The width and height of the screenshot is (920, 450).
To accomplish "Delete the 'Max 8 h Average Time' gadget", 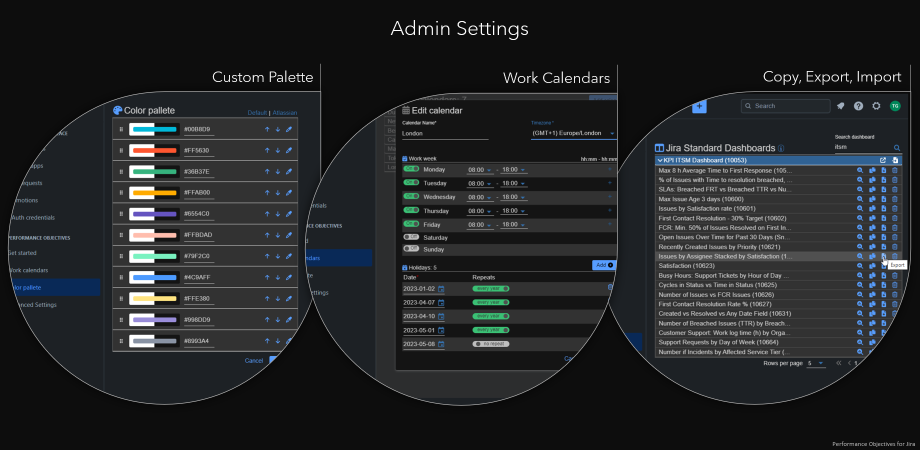I will pyautogui.click(x=895, y=170).
